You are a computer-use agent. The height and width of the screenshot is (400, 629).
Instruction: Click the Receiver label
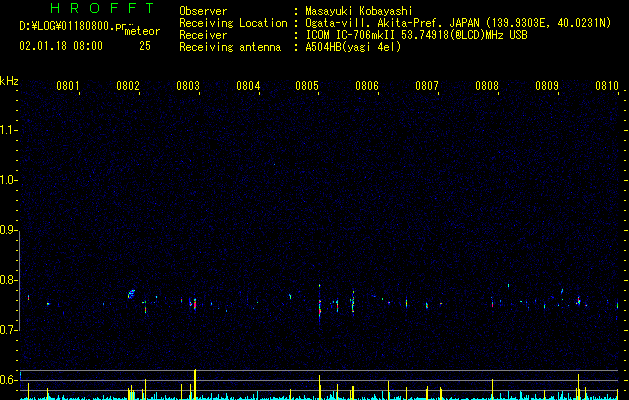pyautogui.click(x=203, y=35)
